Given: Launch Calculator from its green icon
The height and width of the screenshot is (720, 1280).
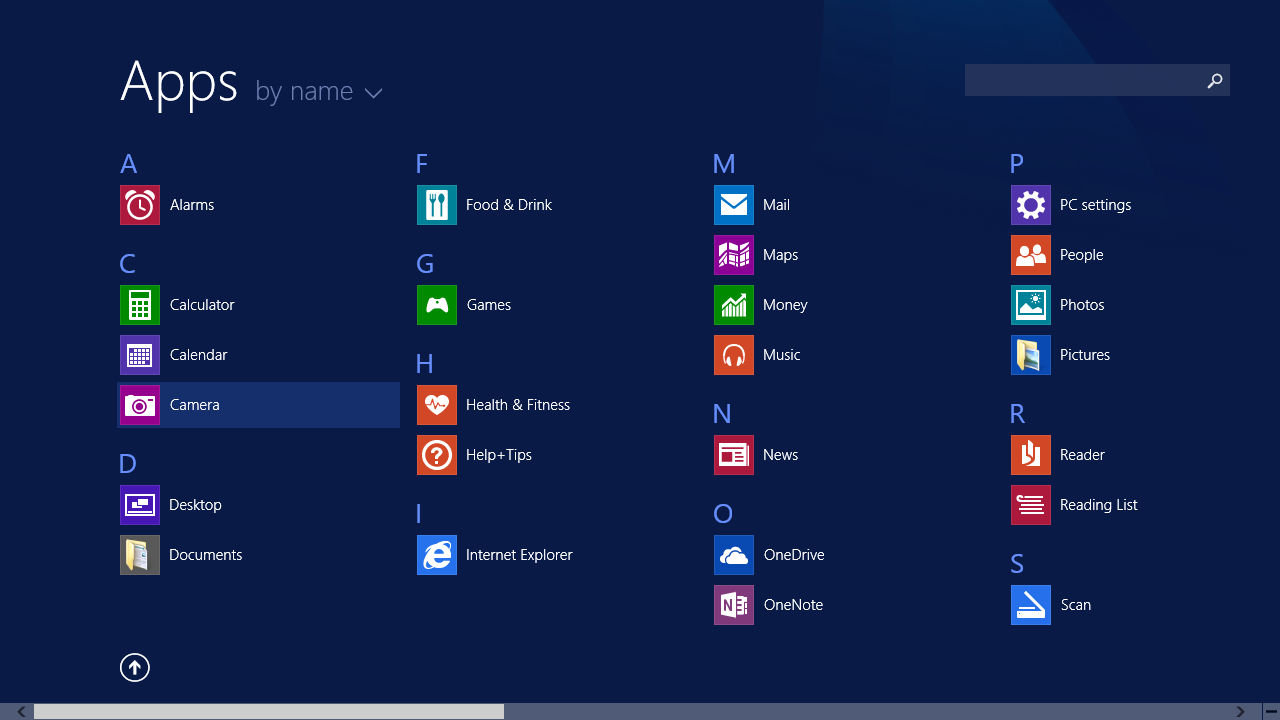Looking at the screenshot, I should pos(140,305).
